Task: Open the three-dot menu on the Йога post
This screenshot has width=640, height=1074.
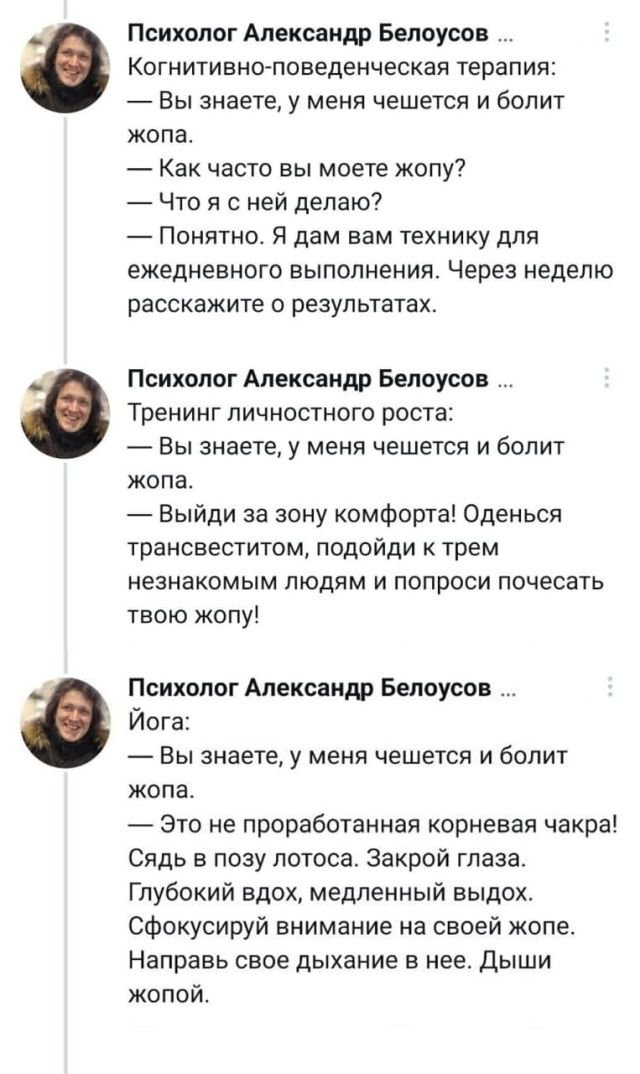Action: pos(609,685)
